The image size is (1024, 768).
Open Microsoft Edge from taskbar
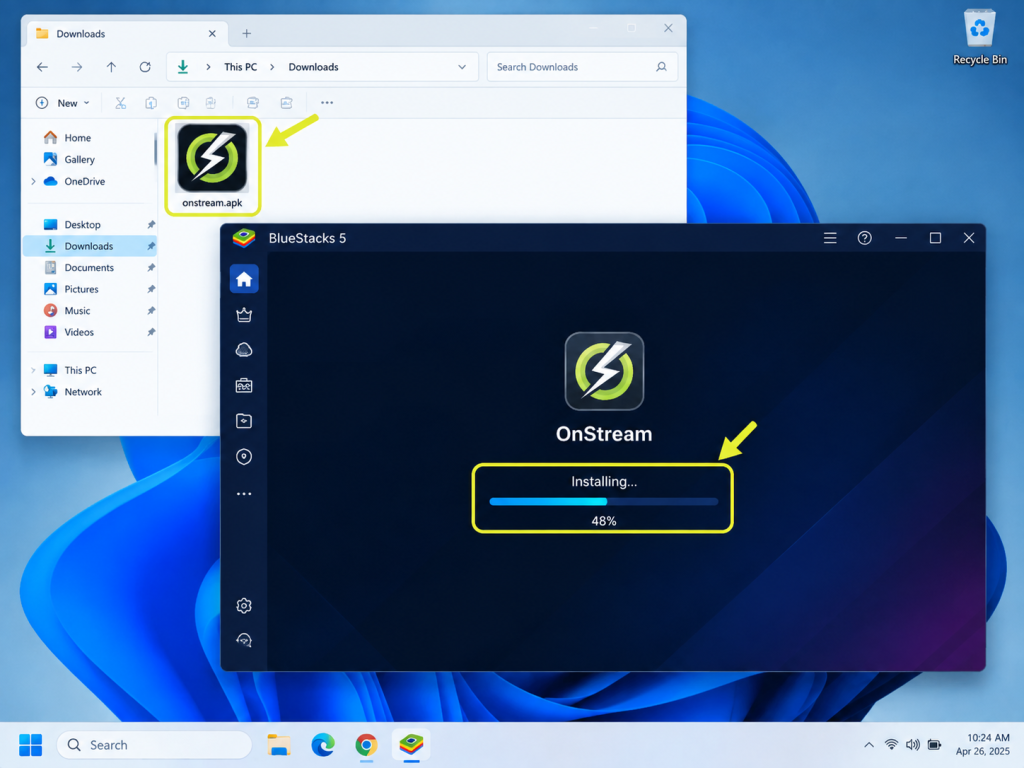(323, 744)
